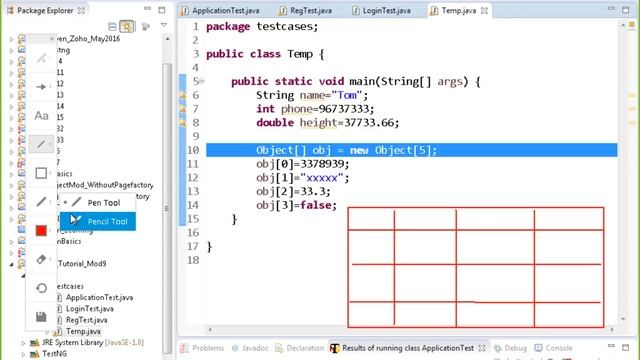
Task: Open the Debug view tab
Action: (x=511, y=348)
